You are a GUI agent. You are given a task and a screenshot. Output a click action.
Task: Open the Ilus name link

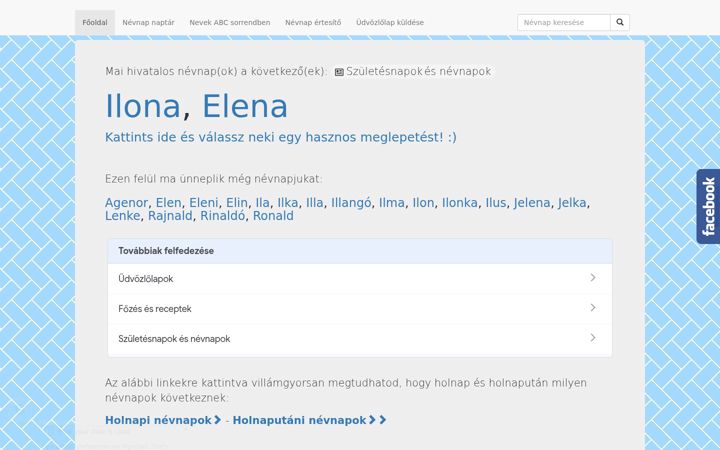click(496, 203)
